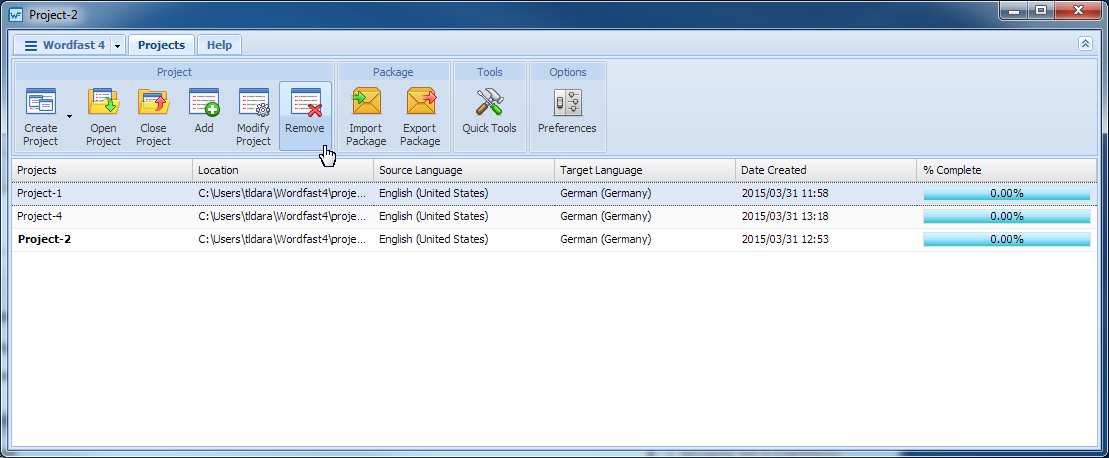
Task: Switch to the Projects tab
Action: [161, 45]
